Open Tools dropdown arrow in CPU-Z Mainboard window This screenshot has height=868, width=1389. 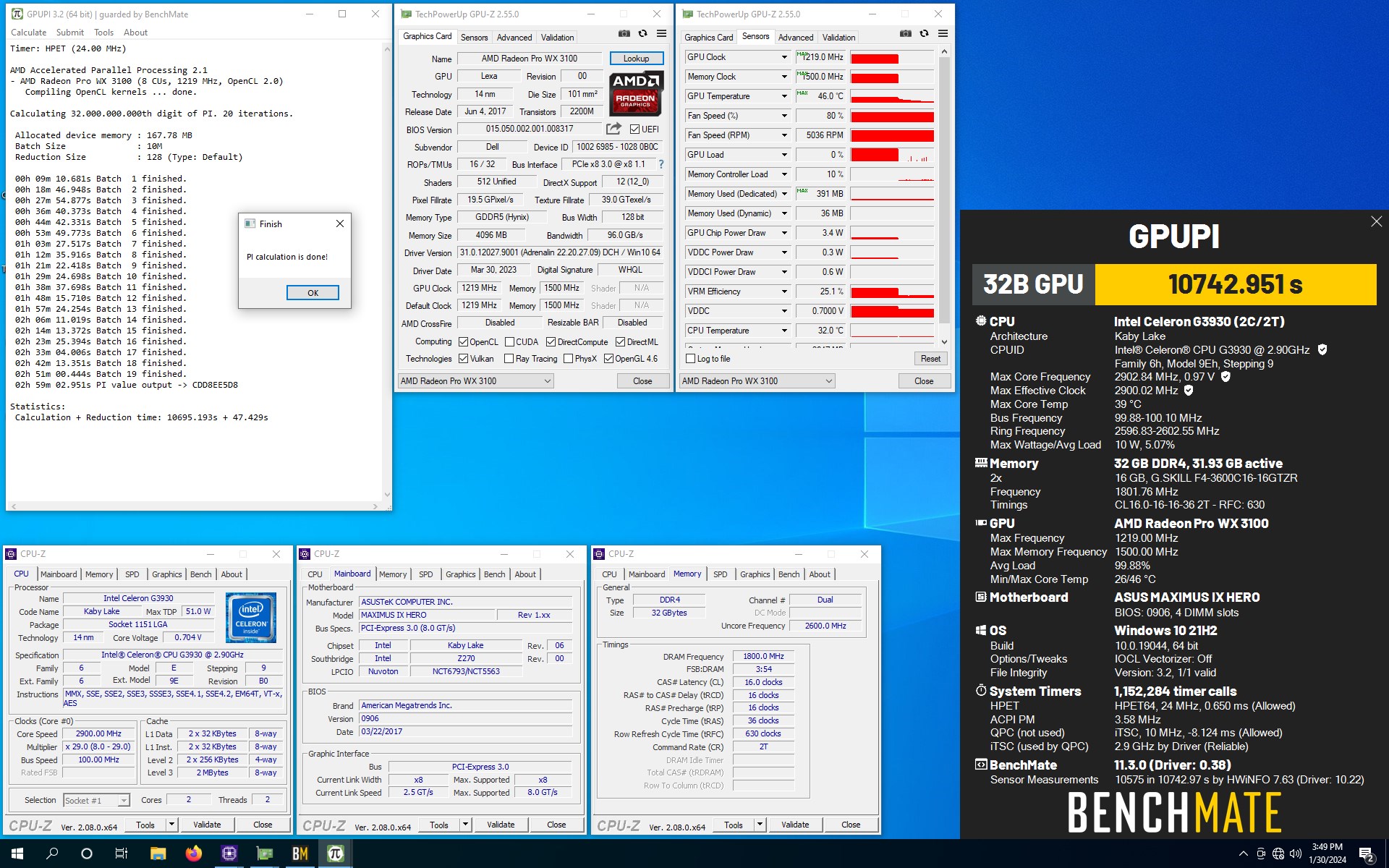tap(465, 825)
